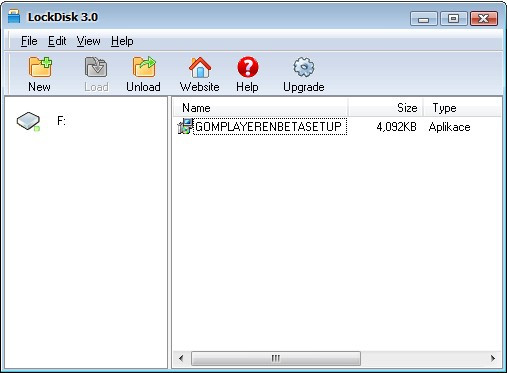
Task: Click the horizontal scrollbar thumb
Action: pyautogui.click(x=276, y=359)
